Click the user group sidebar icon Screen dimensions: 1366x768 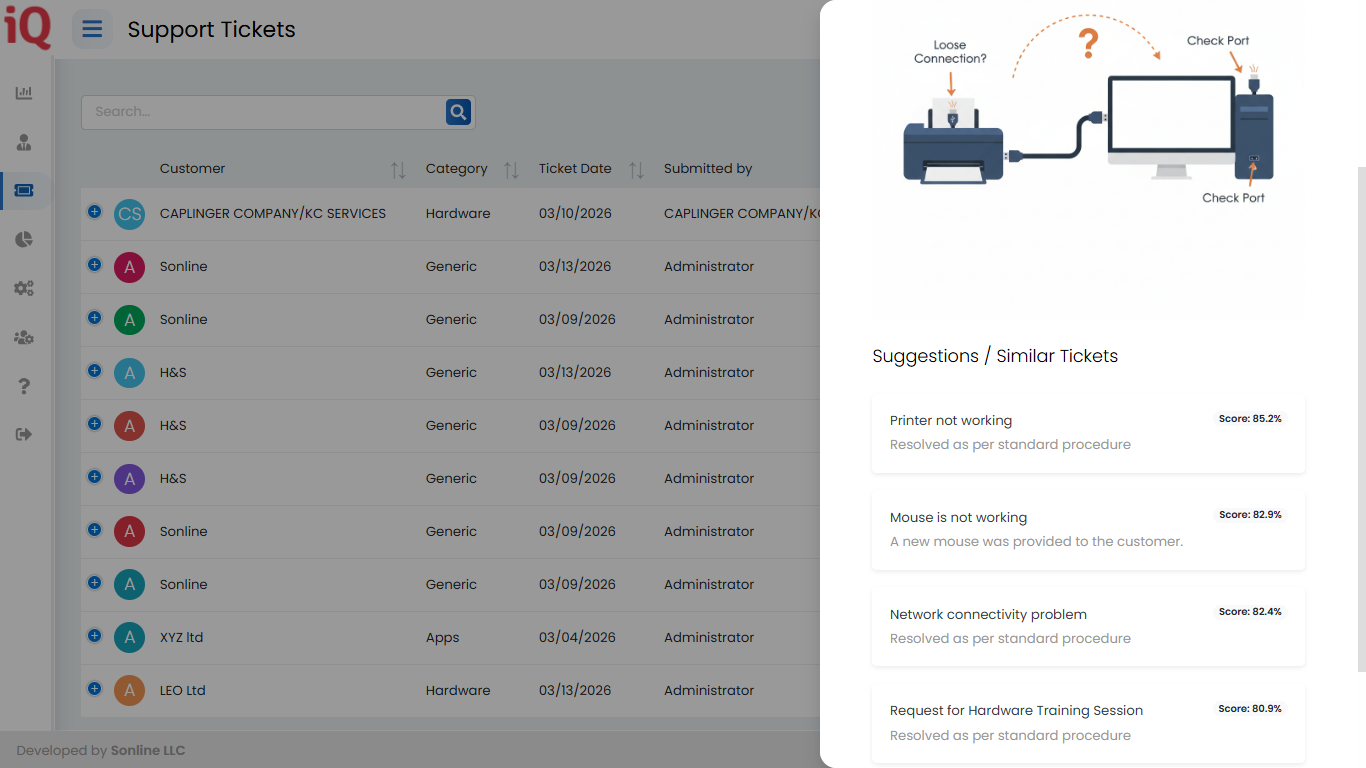point(24,338)
